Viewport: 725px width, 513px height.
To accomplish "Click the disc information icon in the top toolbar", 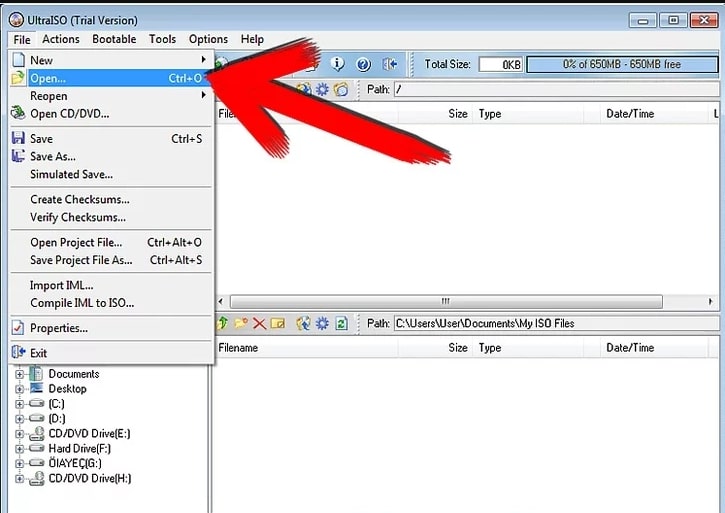I will pos(338,64).
